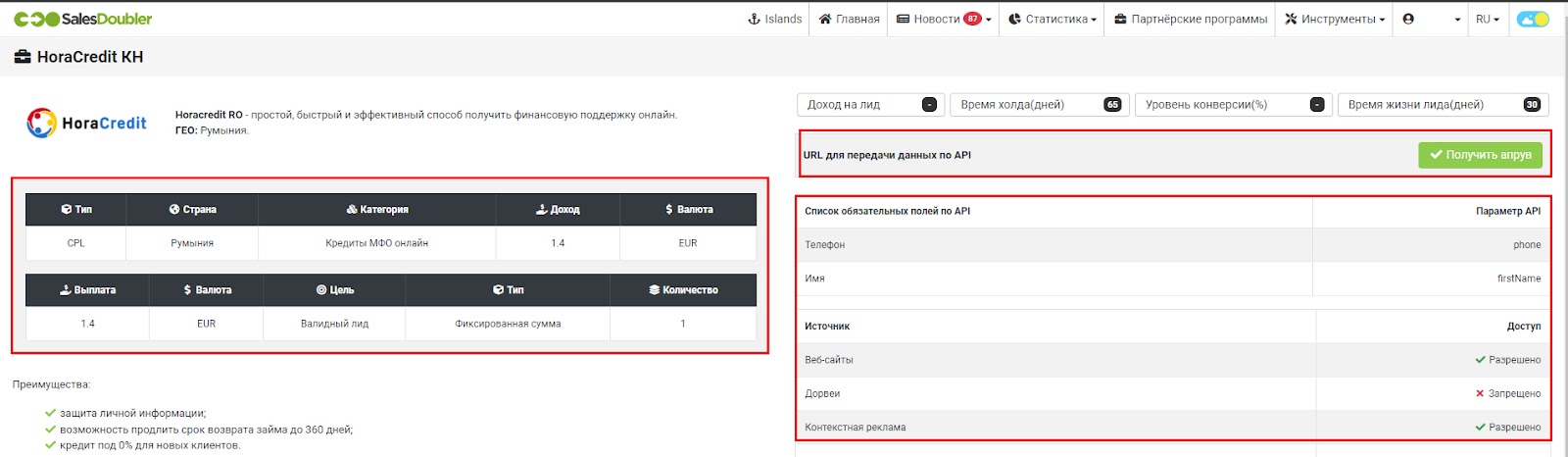Click the Тип column header in first table
The height and width of the screenshot is (457, 1568).
tap(75, 209)
